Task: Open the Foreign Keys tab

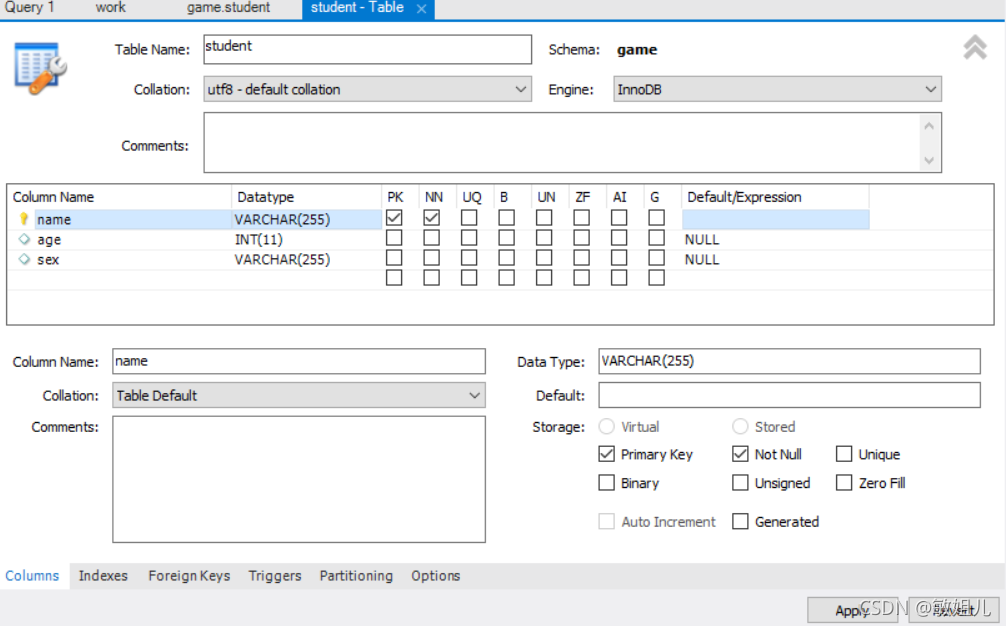Action: 189,575
